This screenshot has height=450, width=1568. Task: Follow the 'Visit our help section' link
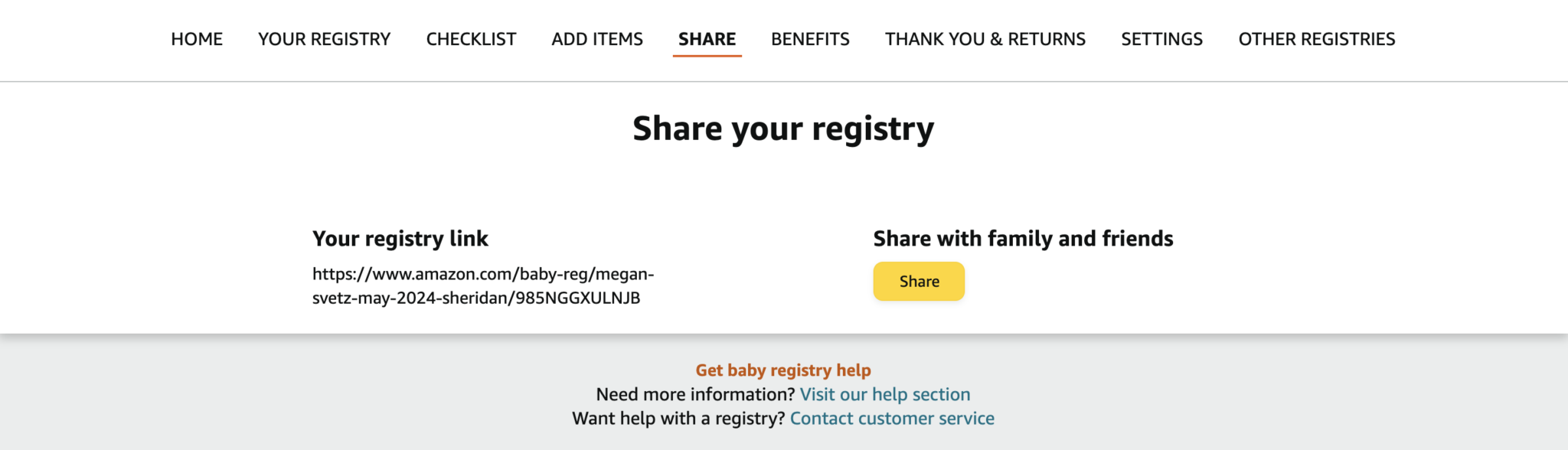tap(884, 394)
